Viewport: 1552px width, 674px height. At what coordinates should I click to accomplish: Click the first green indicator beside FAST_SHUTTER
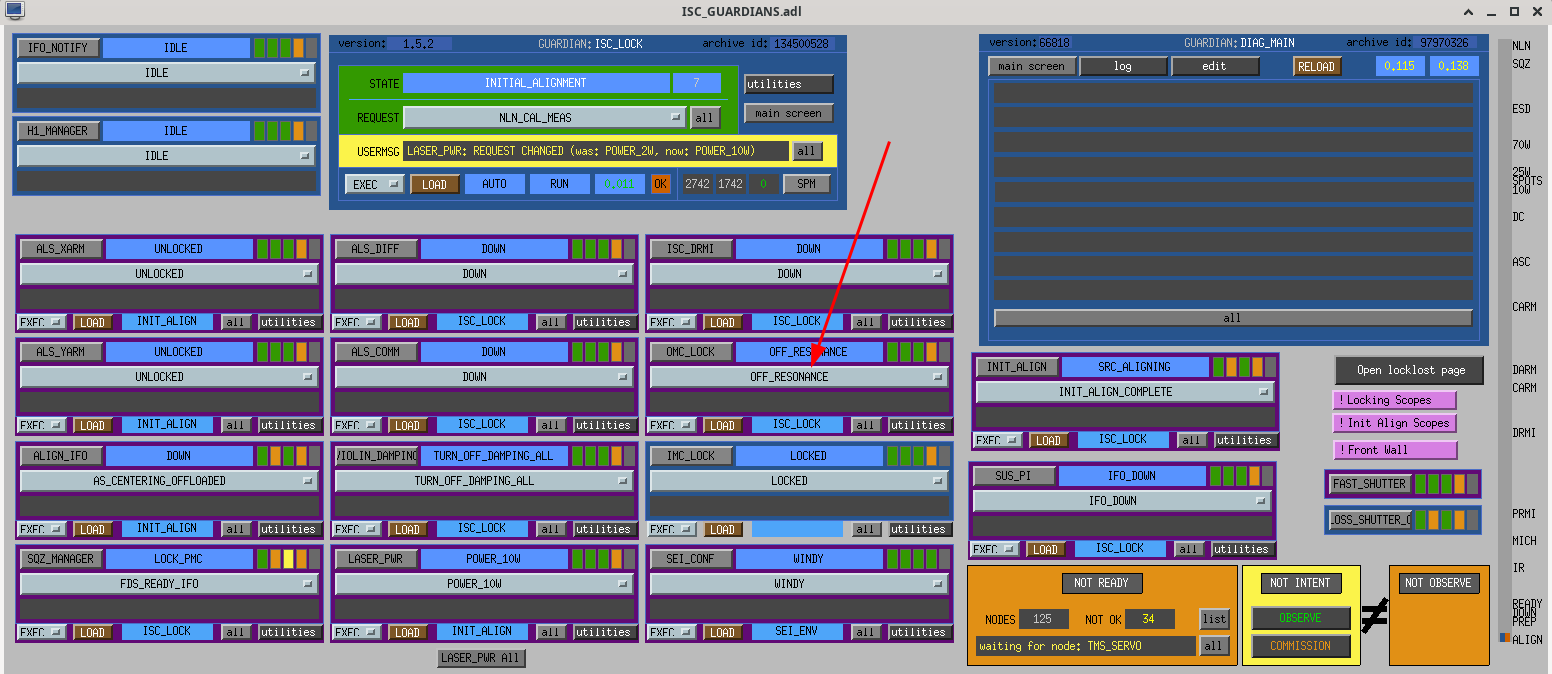pyautogui.click(x=1420, y=484)
